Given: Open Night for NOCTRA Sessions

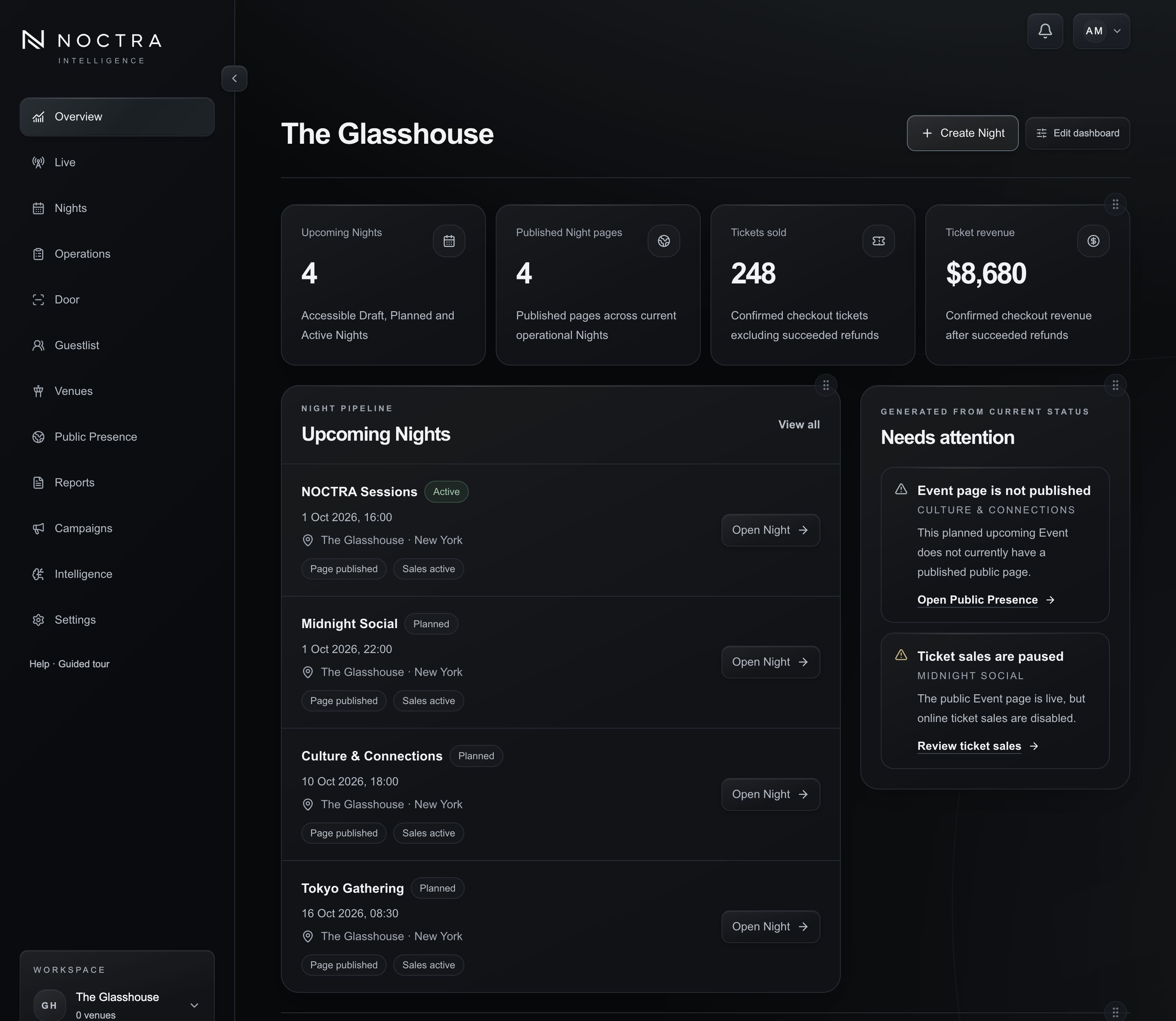Looking at the screenshot, I should click(x=771, y=530).
